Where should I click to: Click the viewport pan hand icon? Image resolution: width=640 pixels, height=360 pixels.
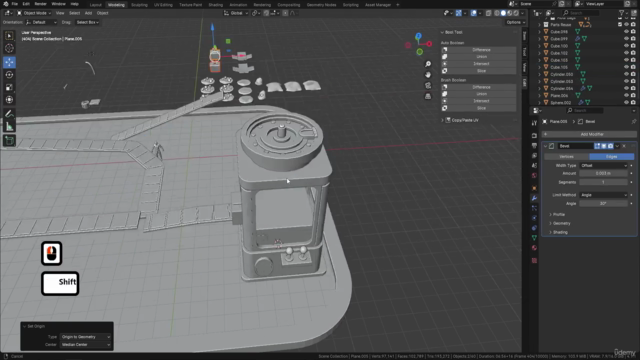pyautogui.click(x=428, y=75)
